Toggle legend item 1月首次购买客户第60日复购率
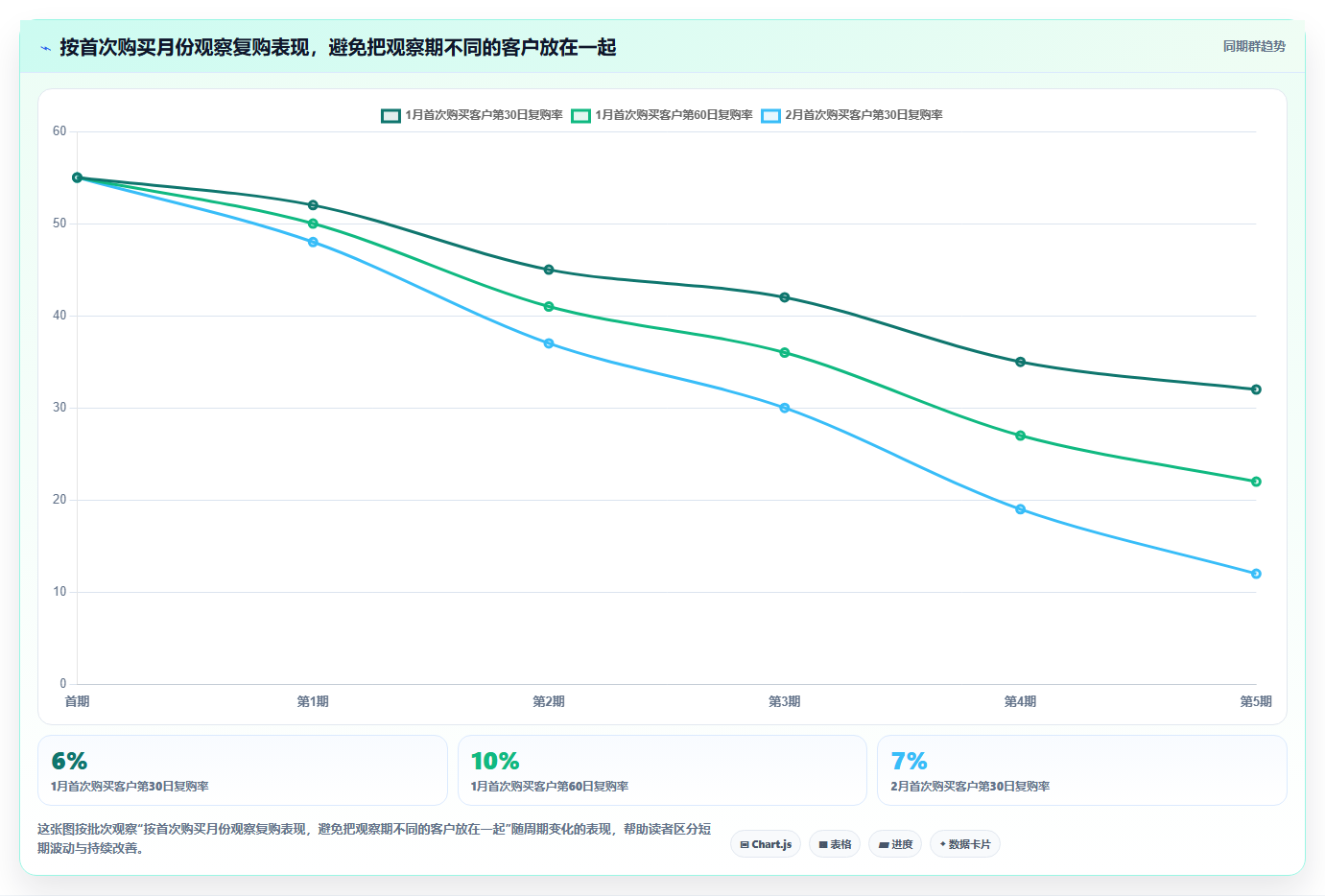 [662, 115]
